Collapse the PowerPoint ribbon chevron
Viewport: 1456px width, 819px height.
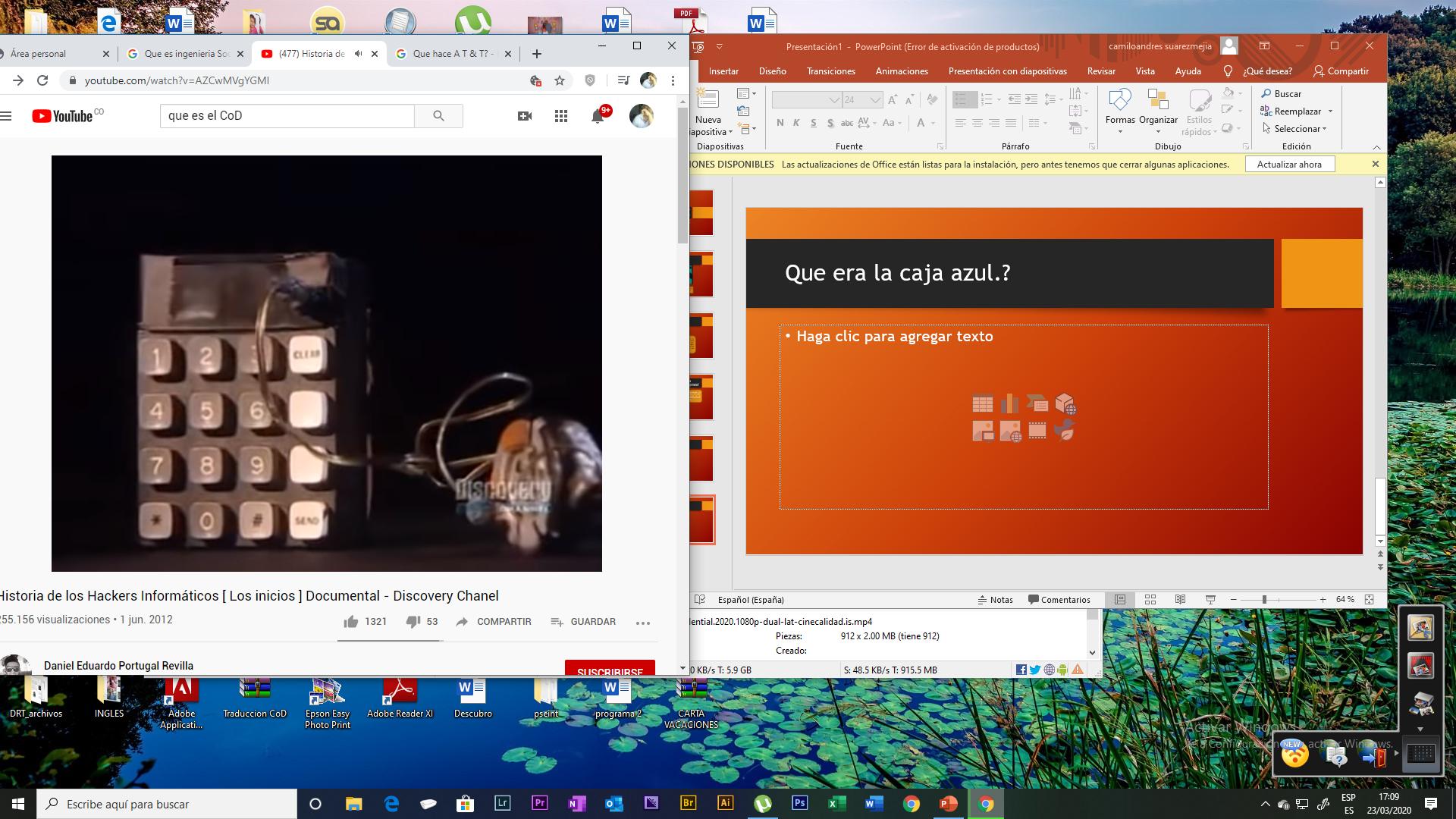(1376, 147)
